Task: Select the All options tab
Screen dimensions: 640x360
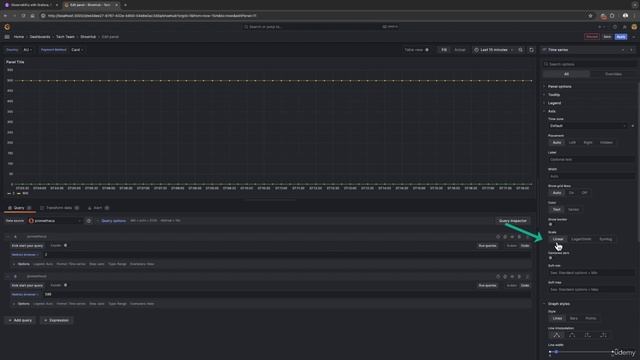Action: [566, 74]
